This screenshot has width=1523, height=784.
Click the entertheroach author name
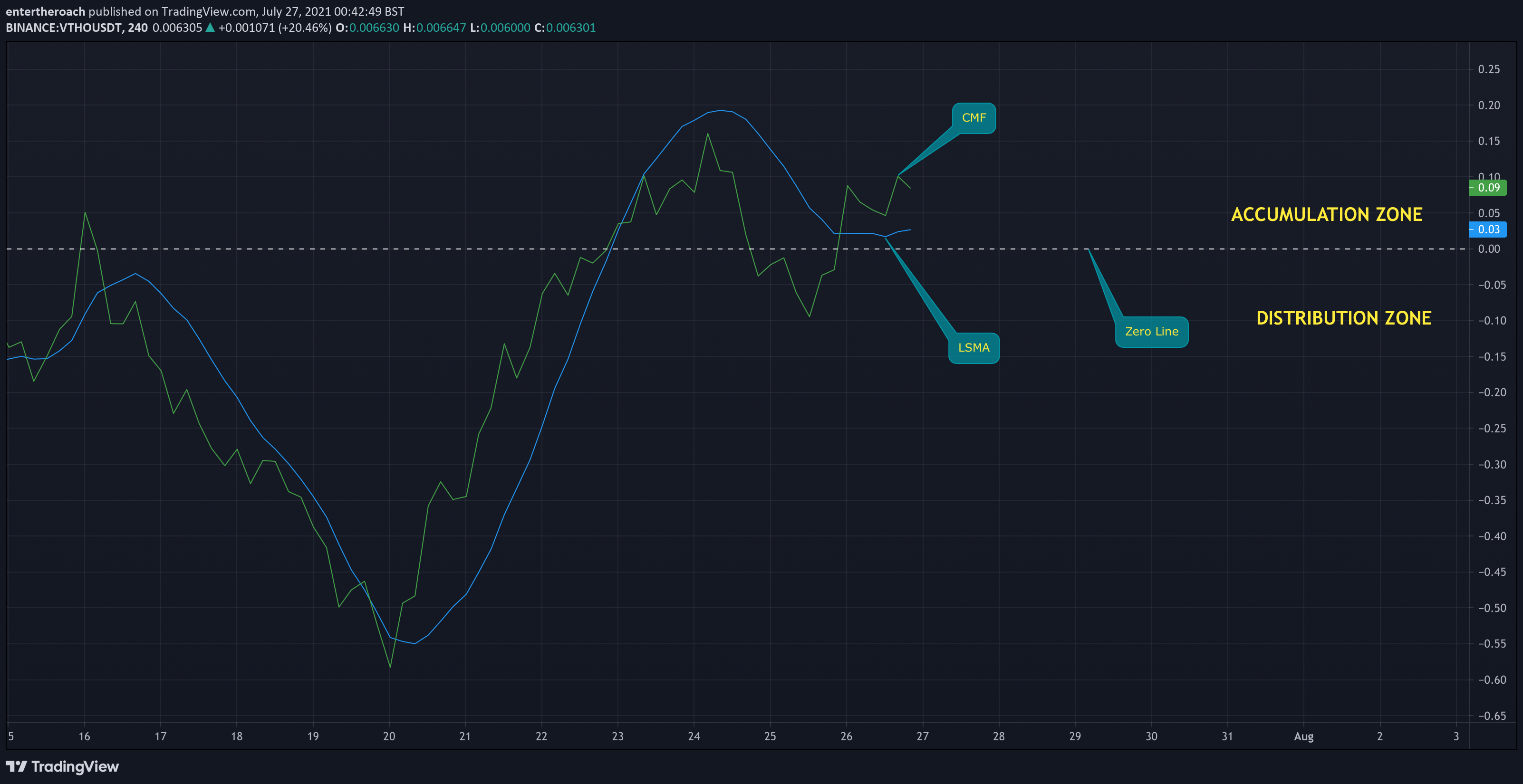tap(46, 11)
